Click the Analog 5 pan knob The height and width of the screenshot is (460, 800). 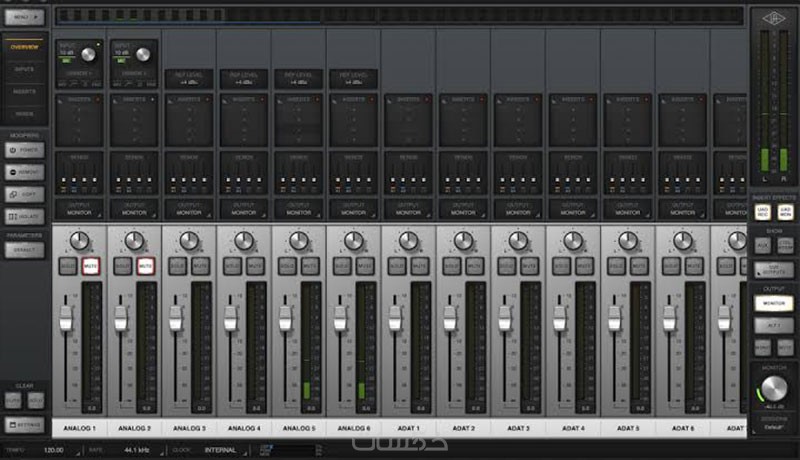coord(298,241)
